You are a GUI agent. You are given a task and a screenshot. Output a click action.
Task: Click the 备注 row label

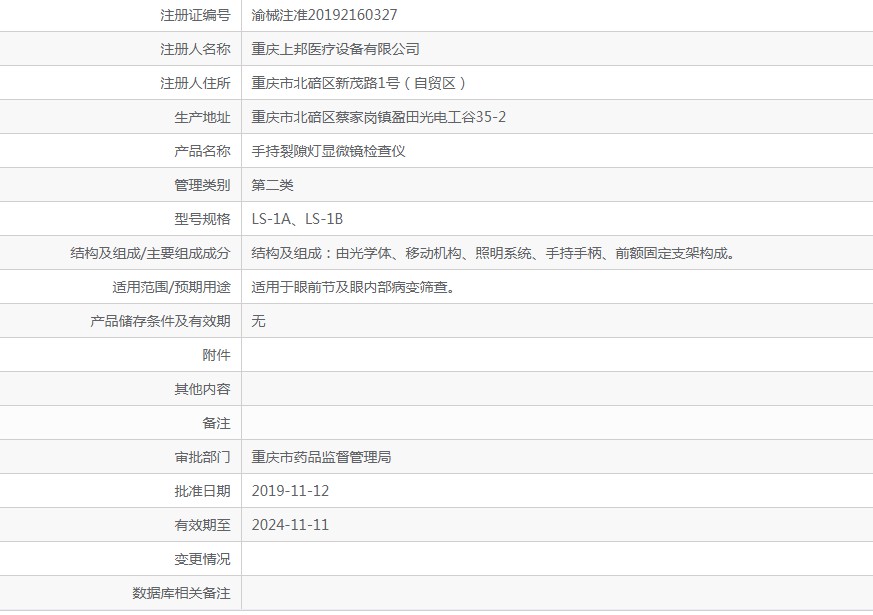pos(216,423)
